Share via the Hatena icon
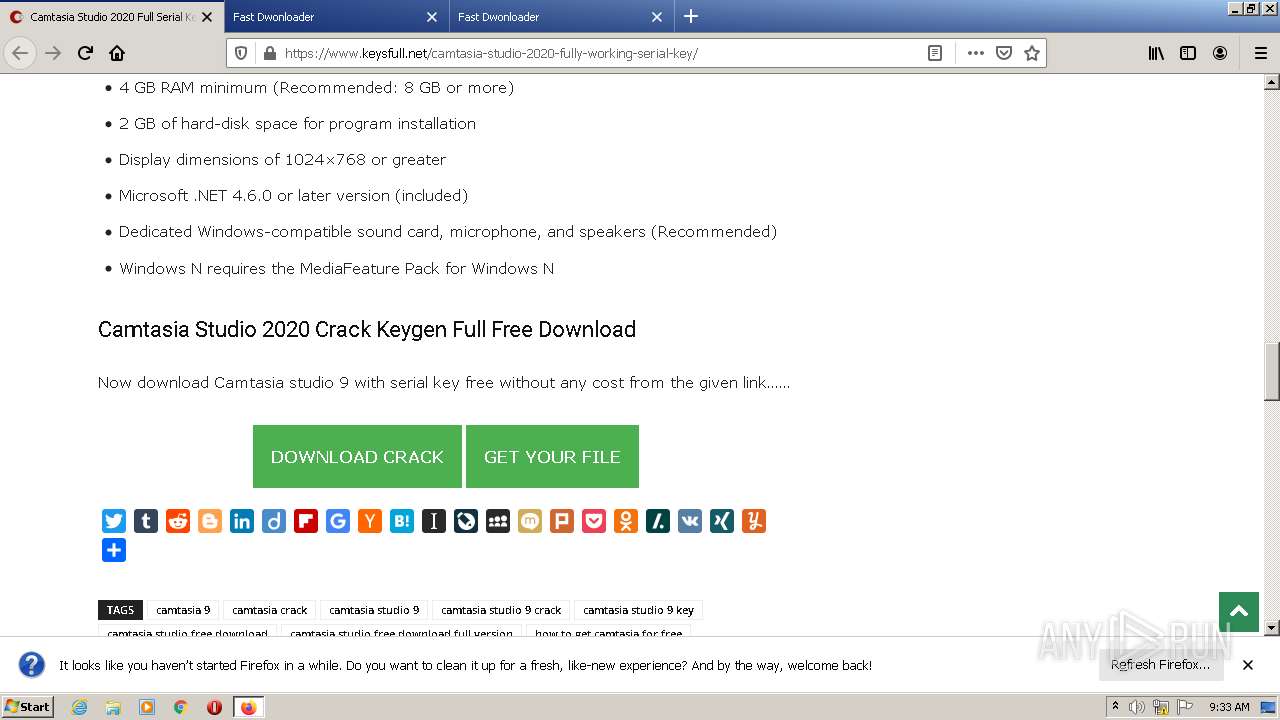Image resolution: width=1280 pixels, height=720 pixels. [x=402, y=521]
